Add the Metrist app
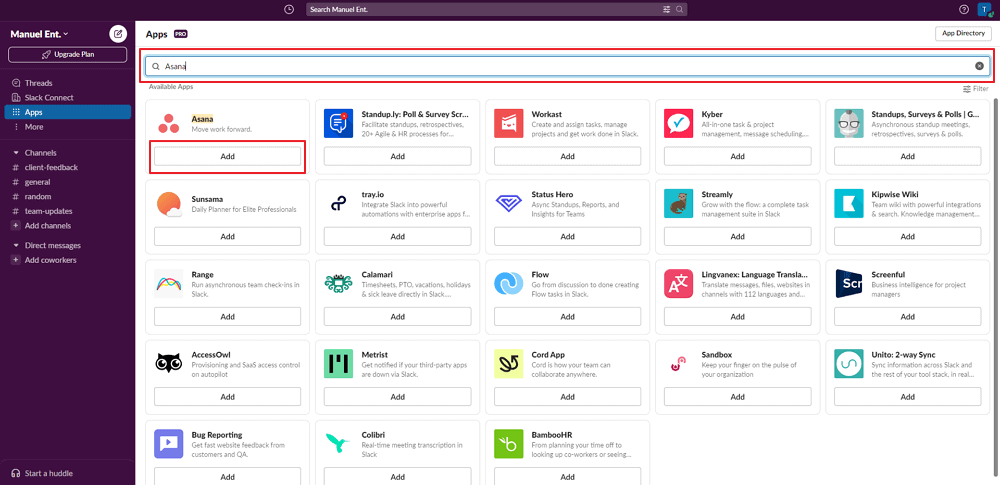 397,396
